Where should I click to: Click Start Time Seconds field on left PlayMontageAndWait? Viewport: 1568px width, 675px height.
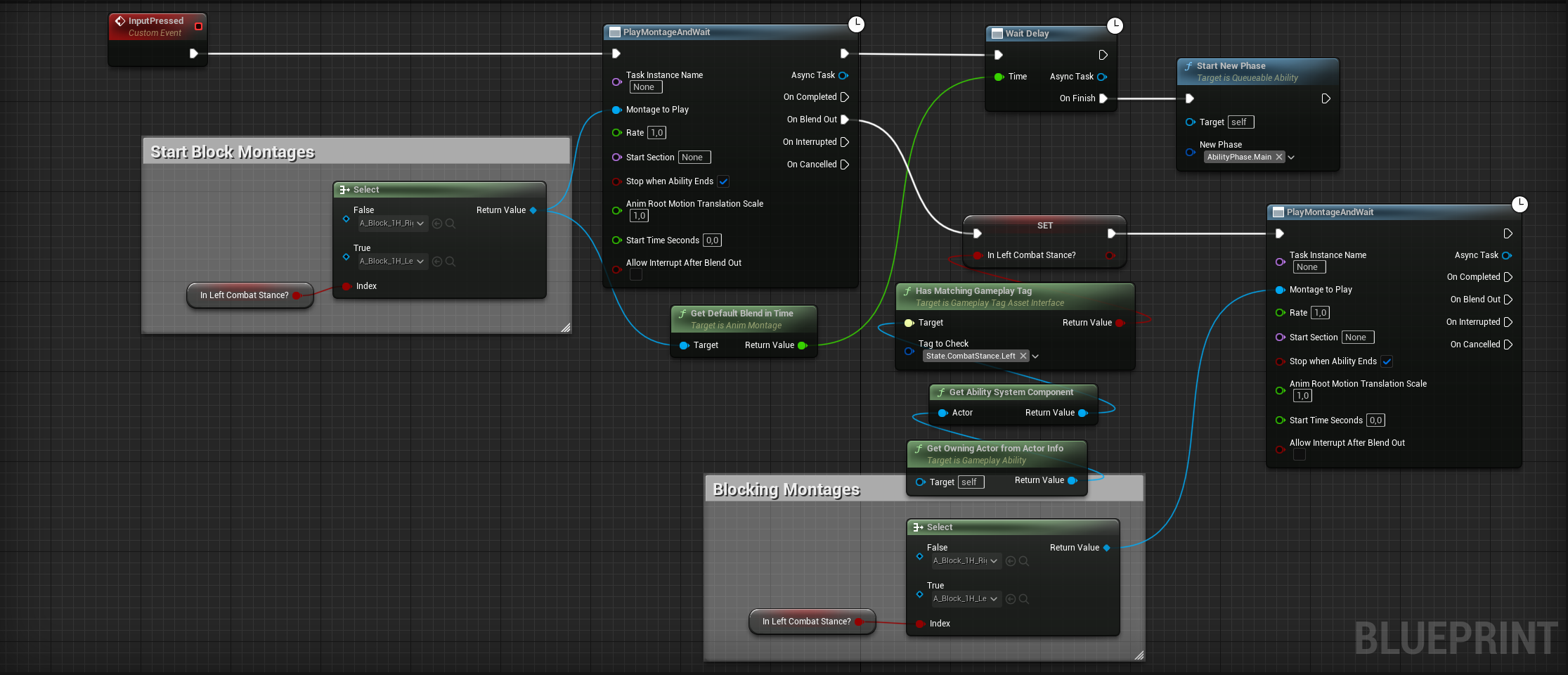[x=712, y=240]
